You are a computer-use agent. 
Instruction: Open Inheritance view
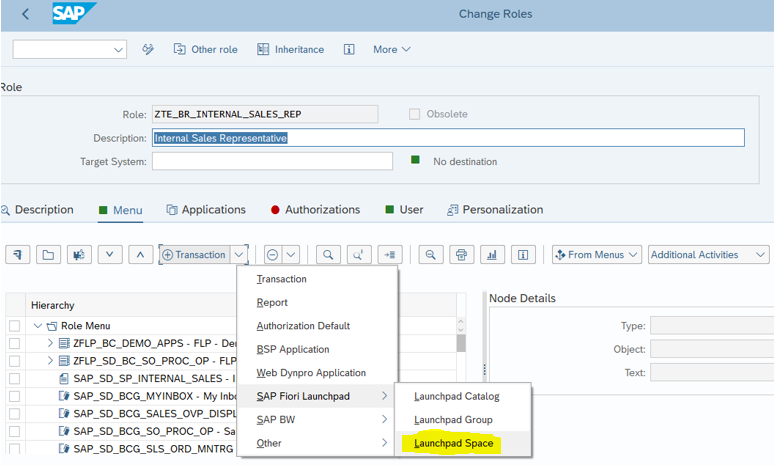pyautogui.click(x=291, y=49)
